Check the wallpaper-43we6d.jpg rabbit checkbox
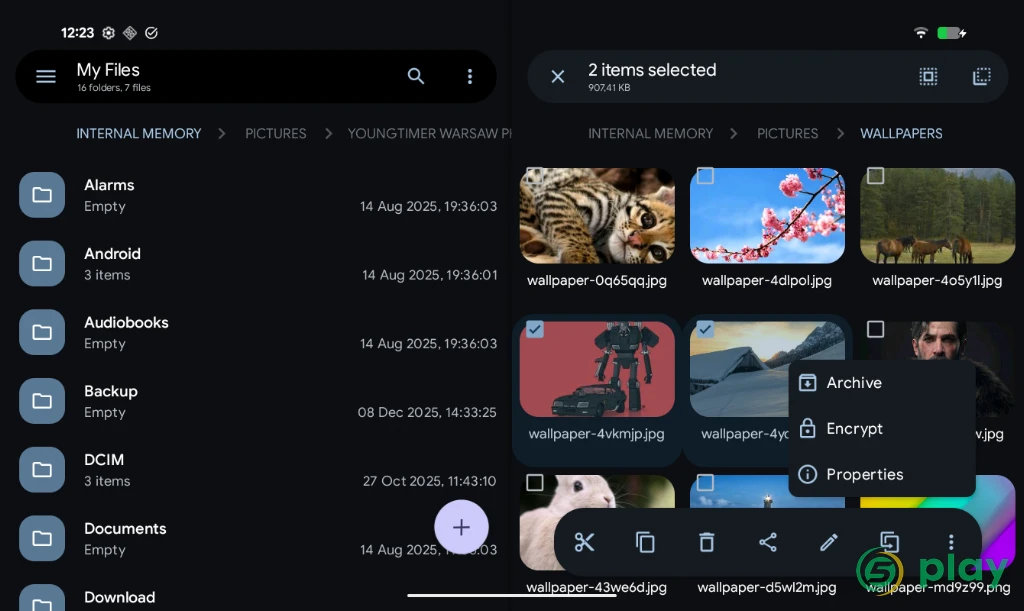The image size is (1024, 611). 534,482
